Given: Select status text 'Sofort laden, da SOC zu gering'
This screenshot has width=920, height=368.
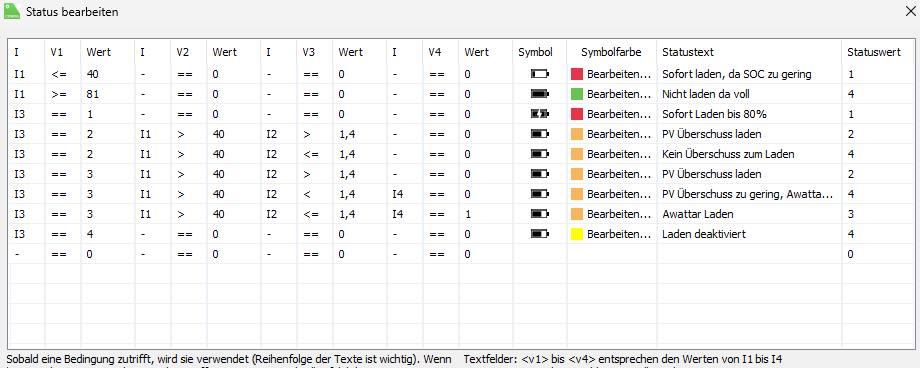Looking at the screenshot, I should click(x=736, y=74).
